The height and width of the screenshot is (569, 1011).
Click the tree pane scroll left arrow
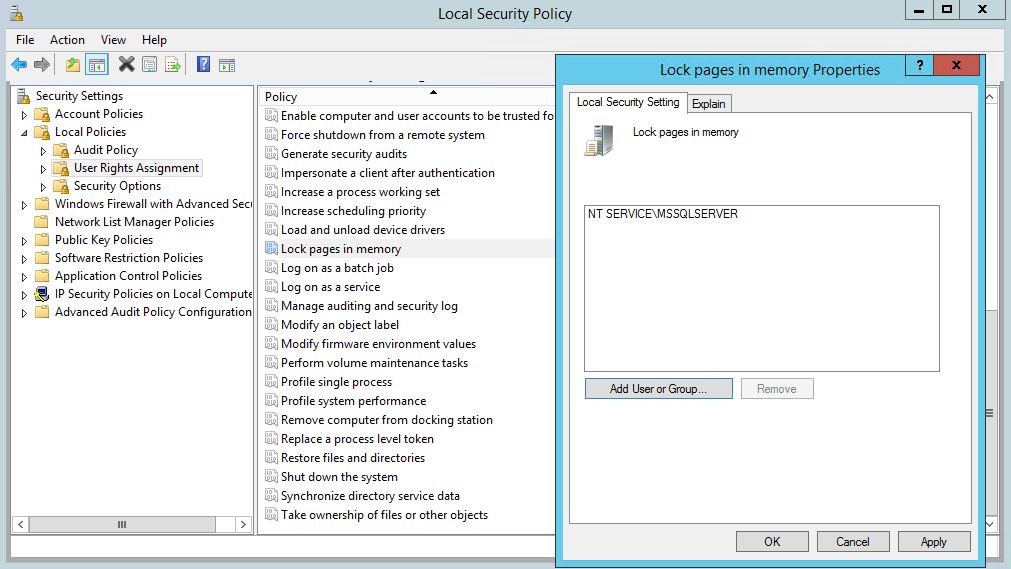[21, 524]
